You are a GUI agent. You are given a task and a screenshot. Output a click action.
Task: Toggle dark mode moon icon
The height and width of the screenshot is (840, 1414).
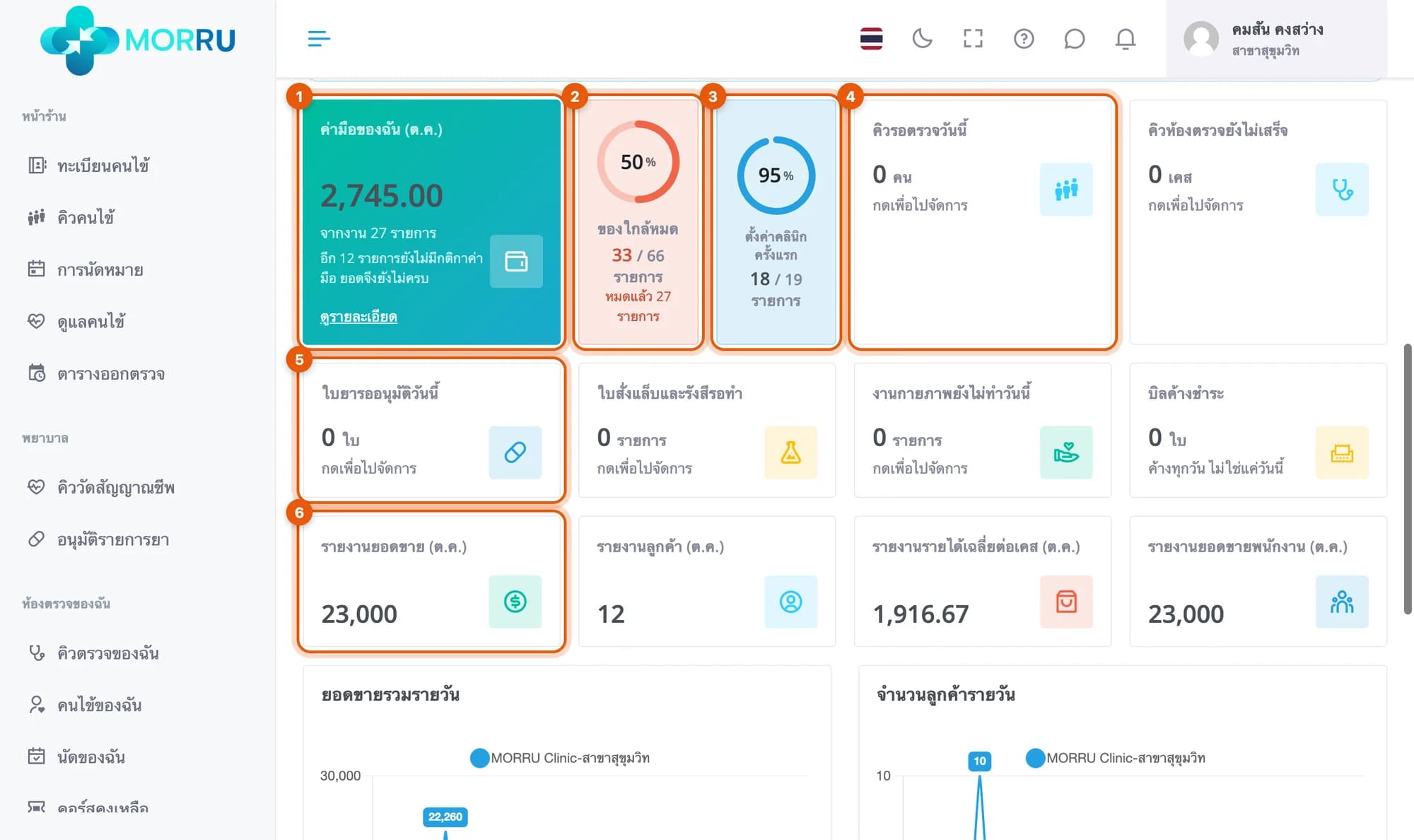pos(922,38)
